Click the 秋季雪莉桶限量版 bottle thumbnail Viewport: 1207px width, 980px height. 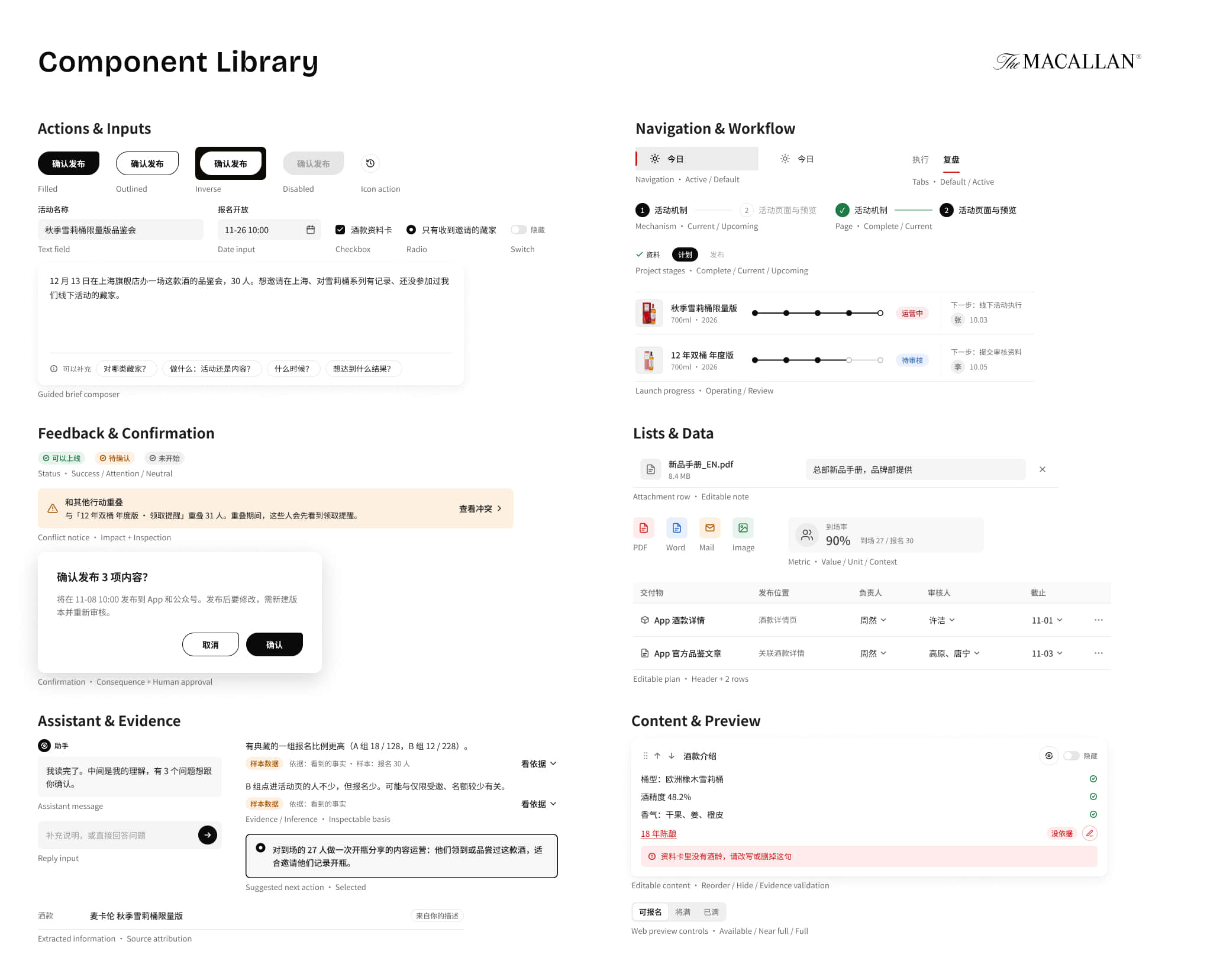coord(649,313)
